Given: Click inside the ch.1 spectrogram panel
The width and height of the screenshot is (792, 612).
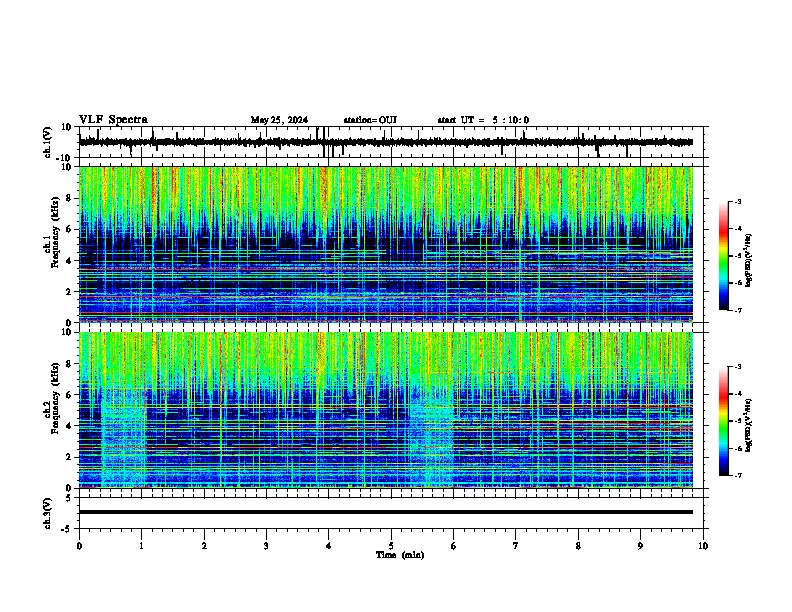Looking at the screenshot, I should coord(386,244).
